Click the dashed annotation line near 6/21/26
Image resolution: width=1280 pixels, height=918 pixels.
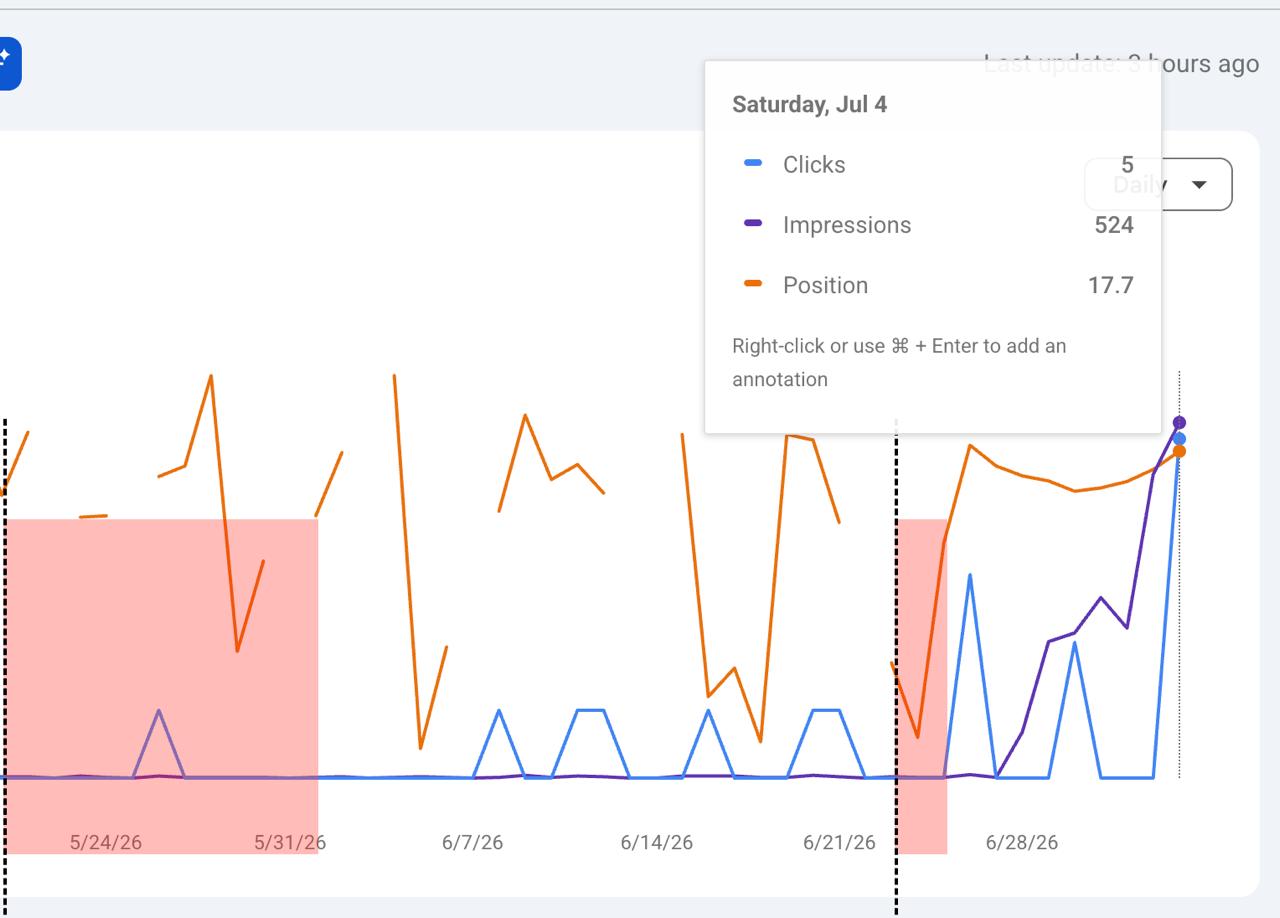pyautogui.click(x=896, y=665)
